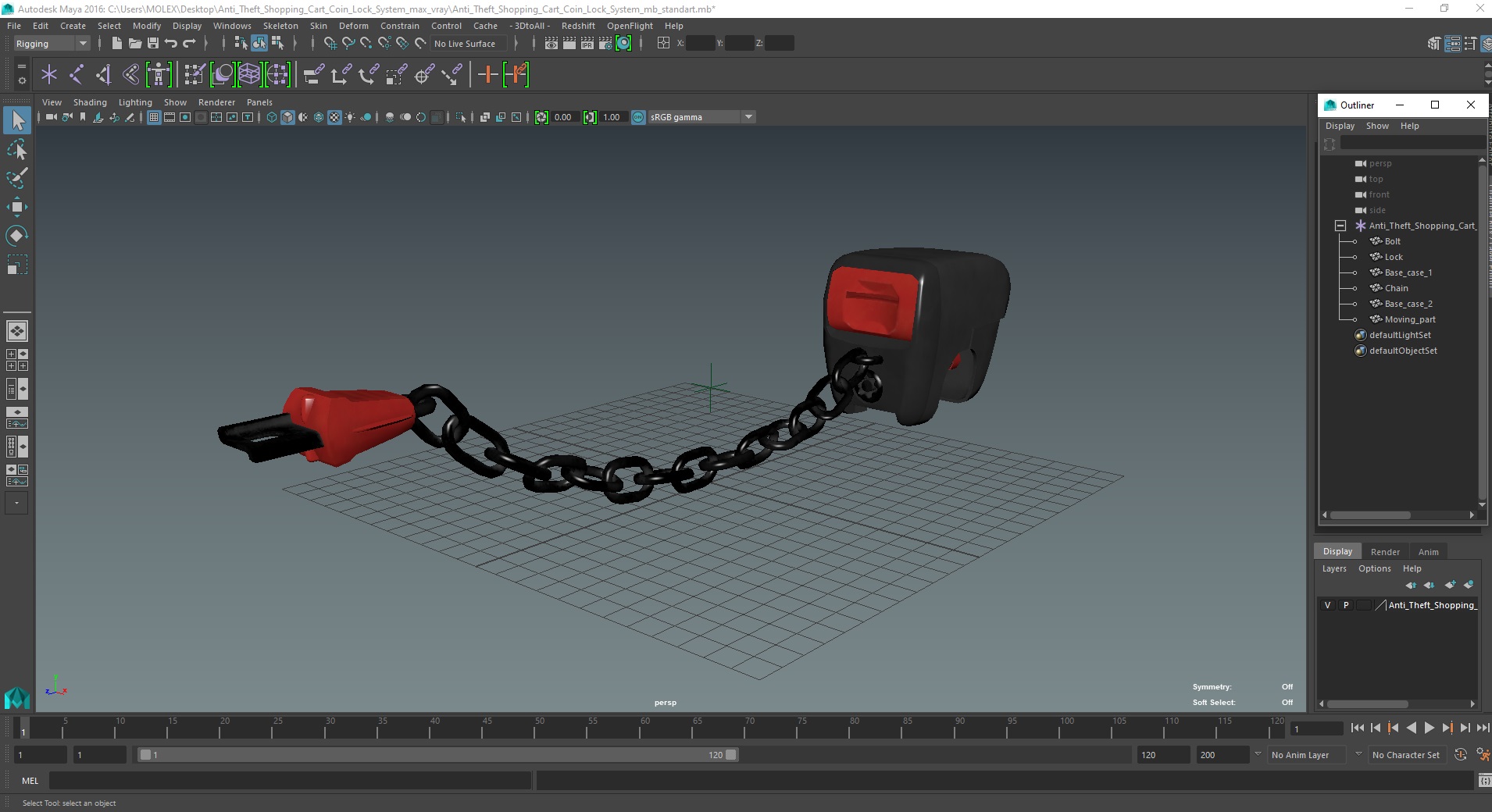Switch to the Anim layer tab
Viewport: 1492px width, 812px height.
(x=1428, y=551)
